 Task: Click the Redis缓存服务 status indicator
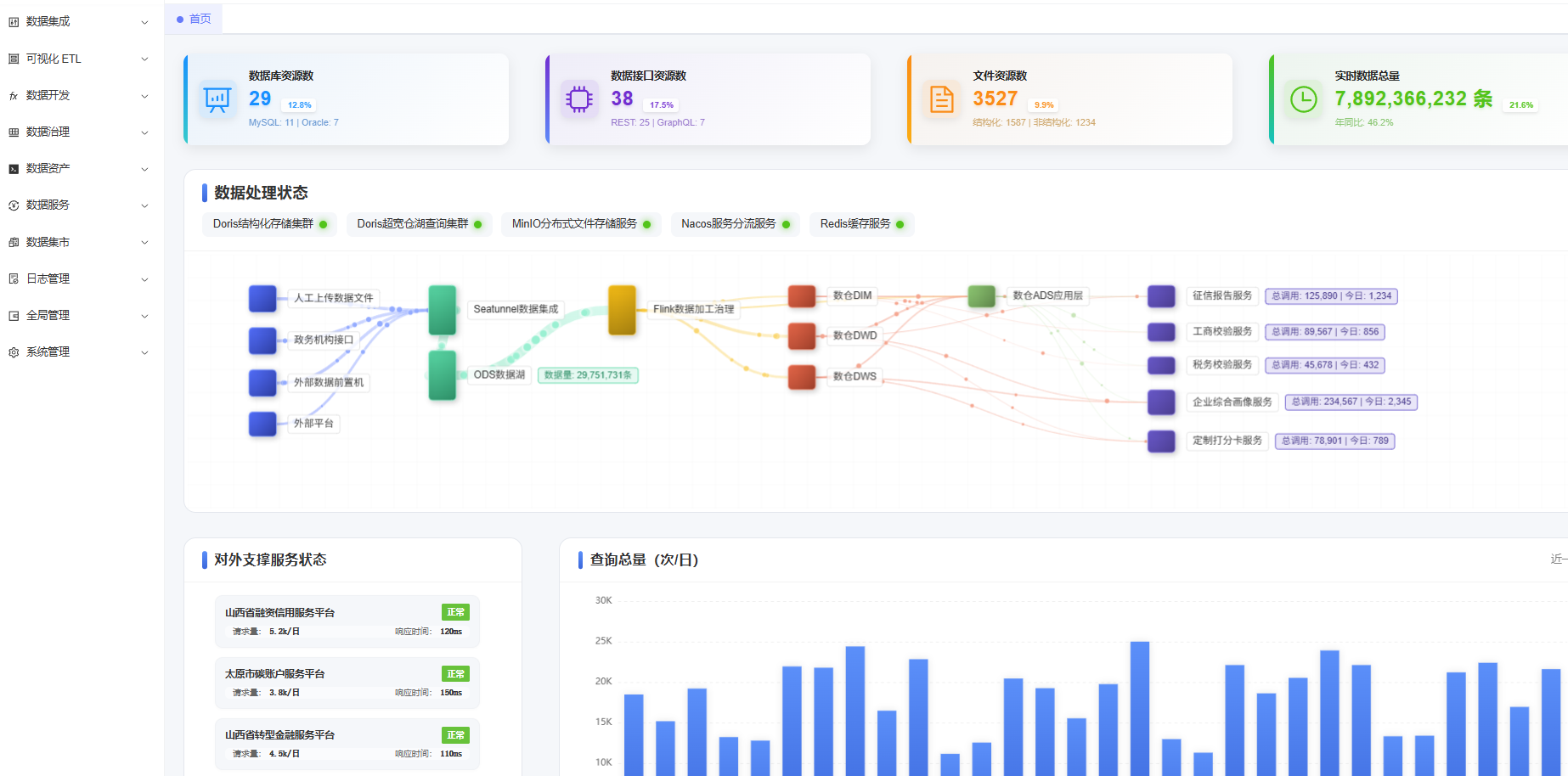[x=900, y=224]
